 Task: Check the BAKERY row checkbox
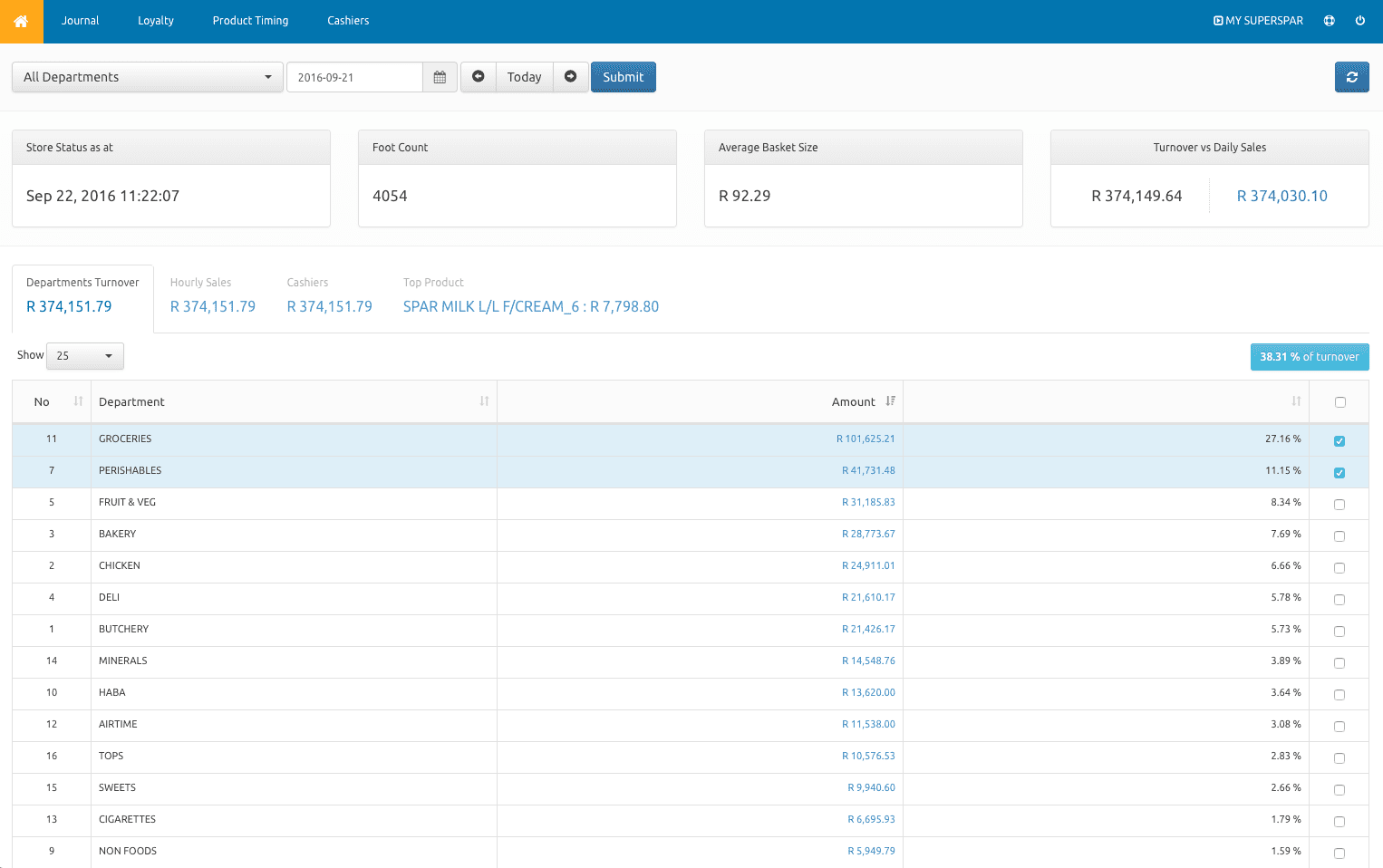point(1339,536)
